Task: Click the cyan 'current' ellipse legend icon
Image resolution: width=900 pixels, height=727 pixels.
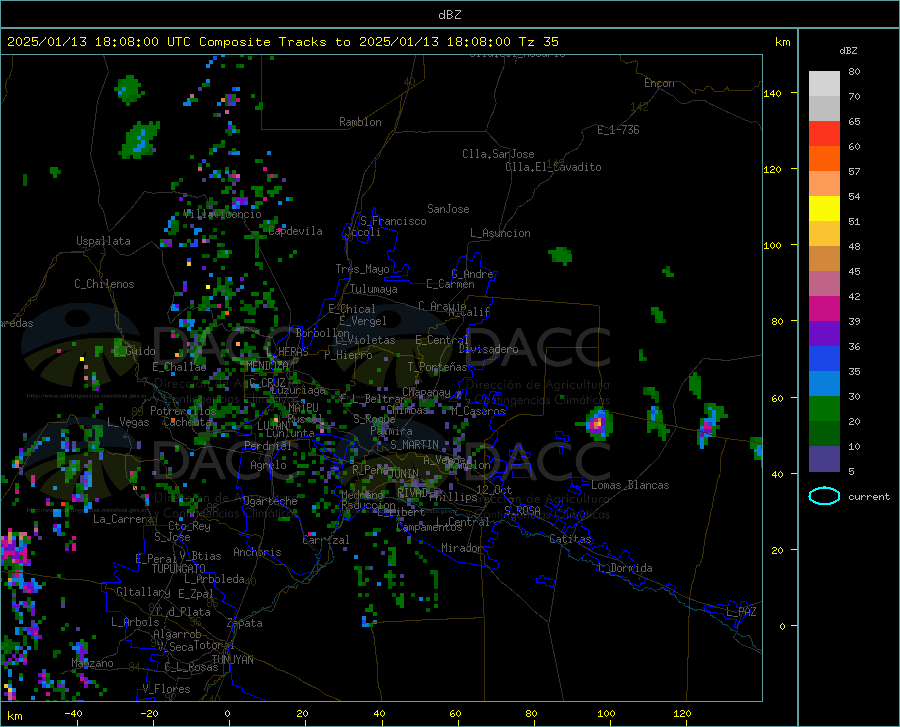Action: (824, 496)
